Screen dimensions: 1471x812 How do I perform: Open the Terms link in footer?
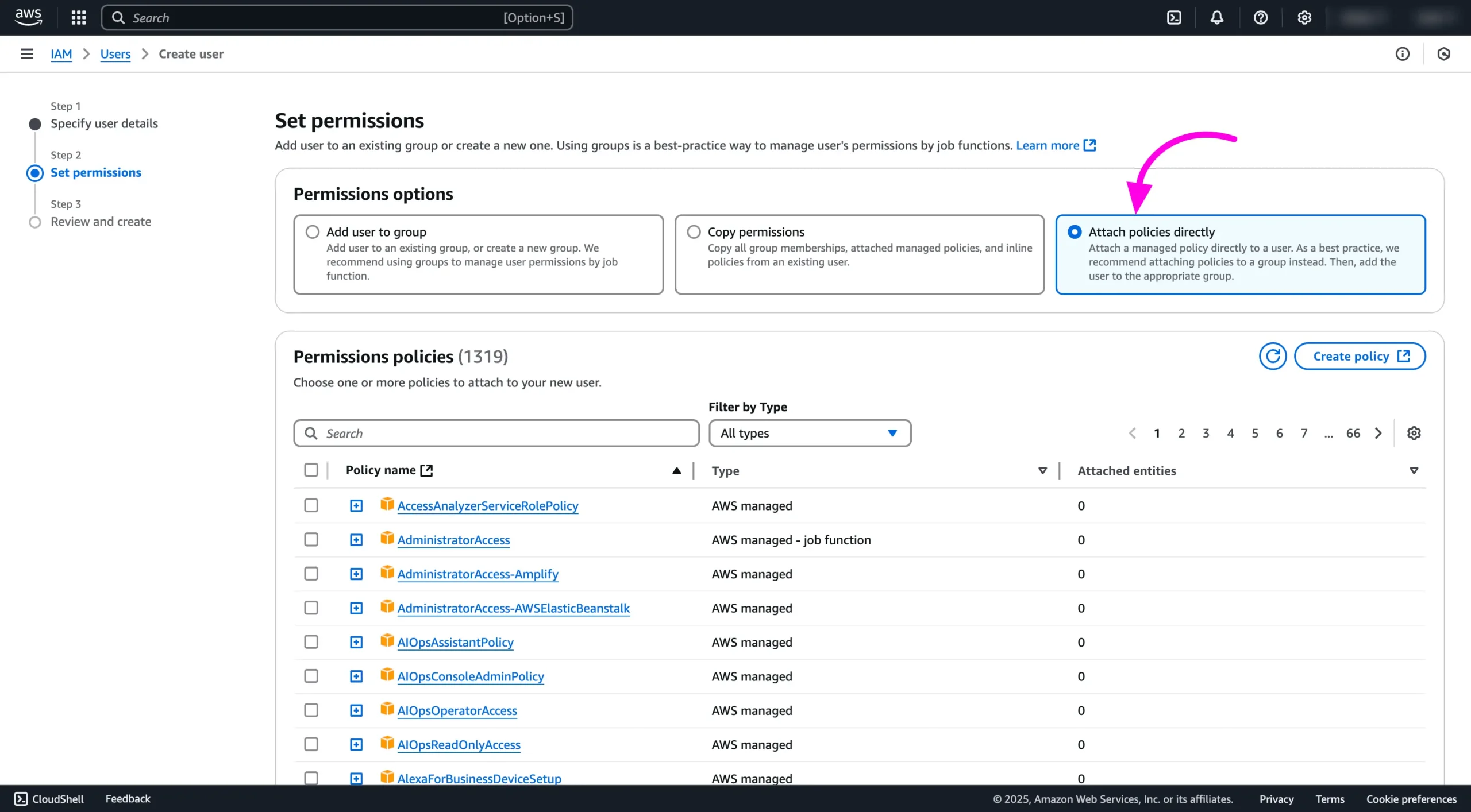click(1330, 799)
